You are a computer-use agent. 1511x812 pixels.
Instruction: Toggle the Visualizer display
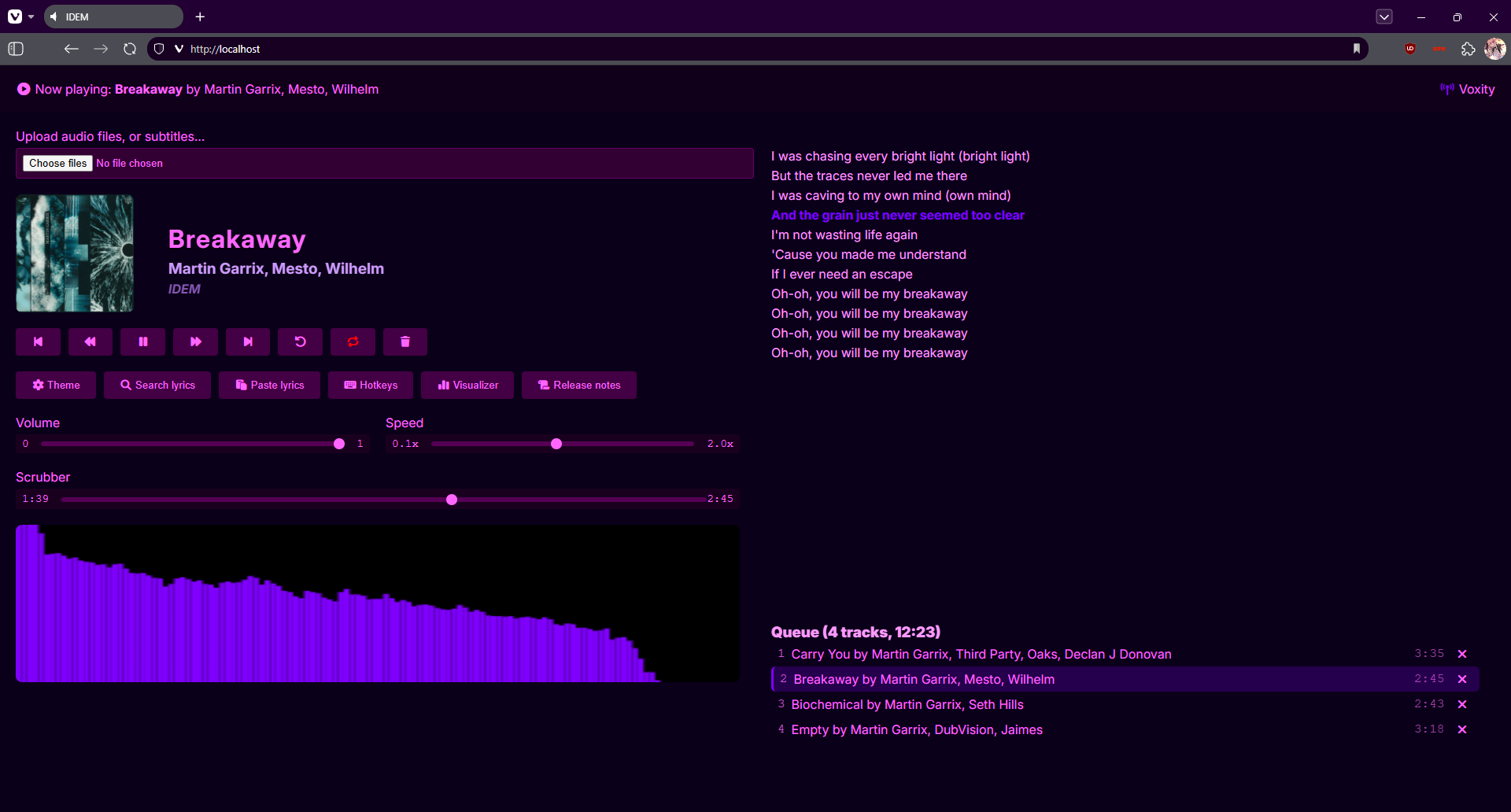click(x=467, y=385)
